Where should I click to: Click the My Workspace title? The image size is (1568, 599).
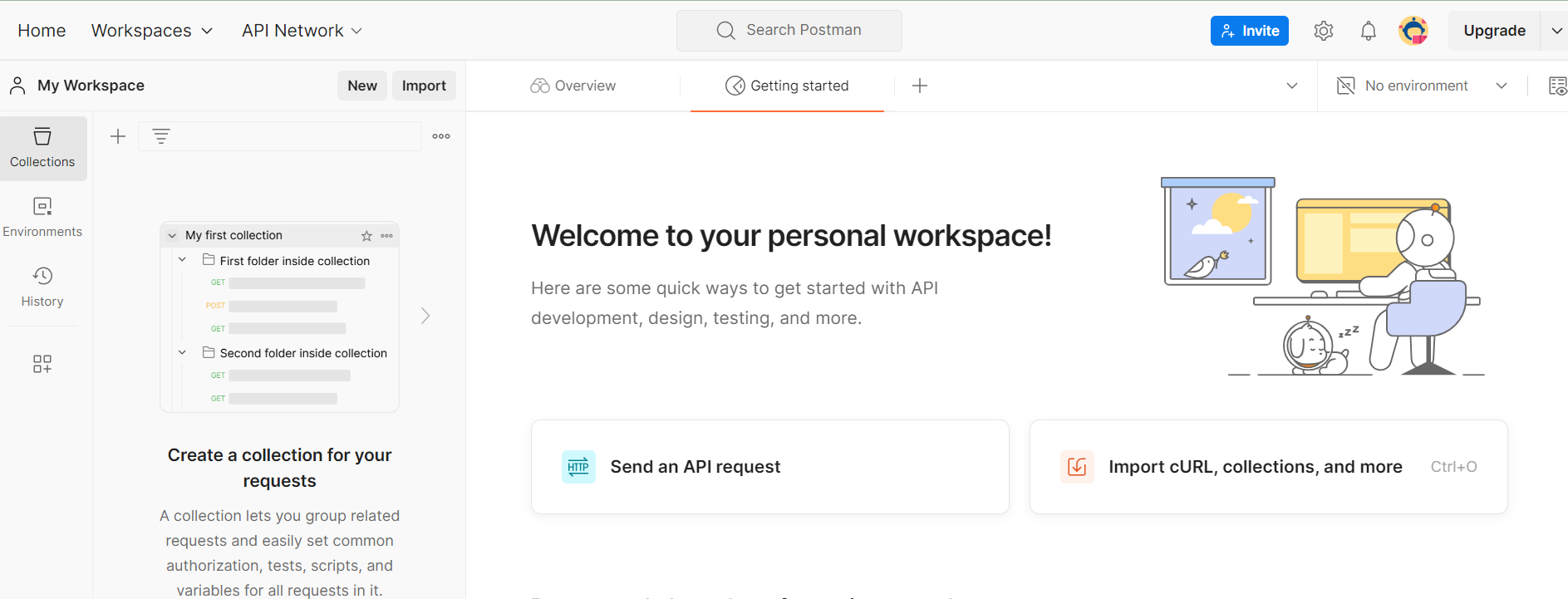pyautogui.click(x=91, y=86)
